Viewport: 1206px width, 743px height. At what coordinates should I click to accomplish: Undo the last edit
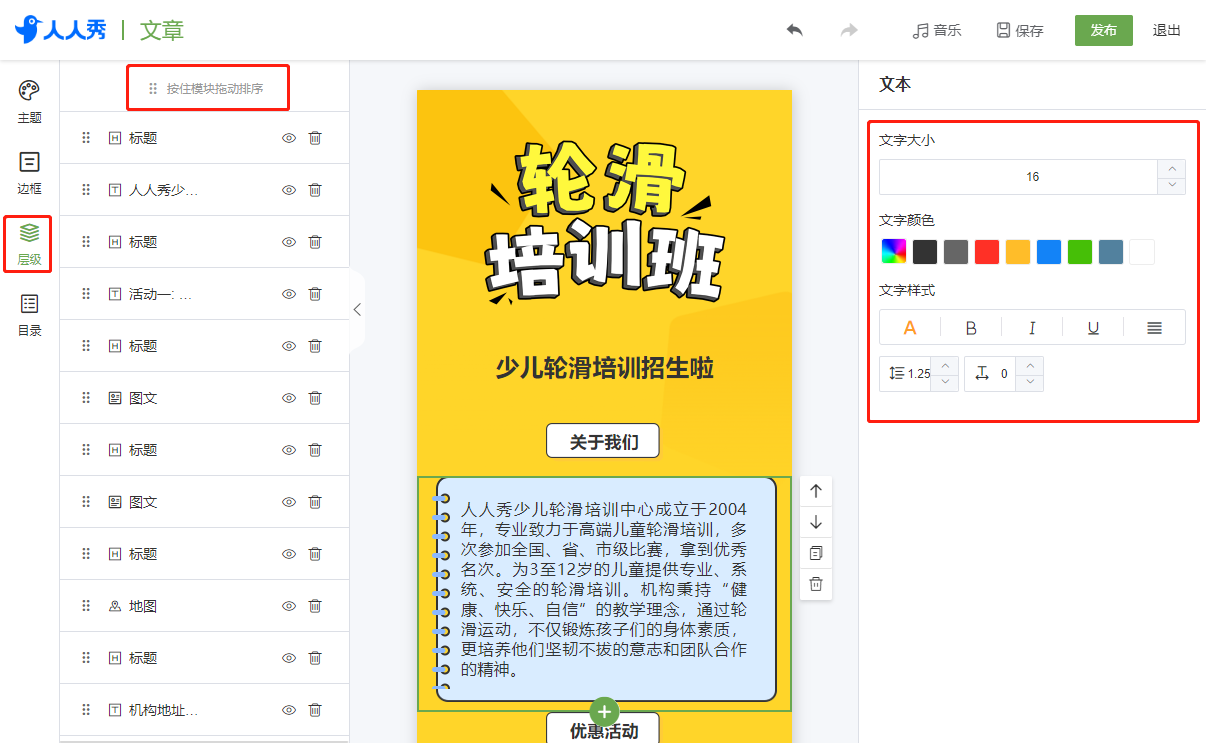(794, 30)
